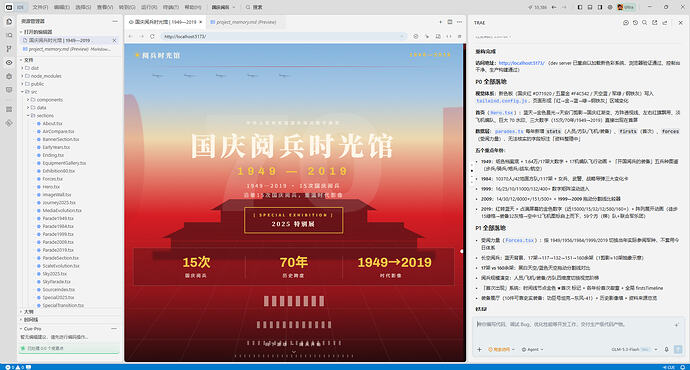Toggle the bottom panel visibility
This screenshot has width=690, height=370.
point(590,7)
